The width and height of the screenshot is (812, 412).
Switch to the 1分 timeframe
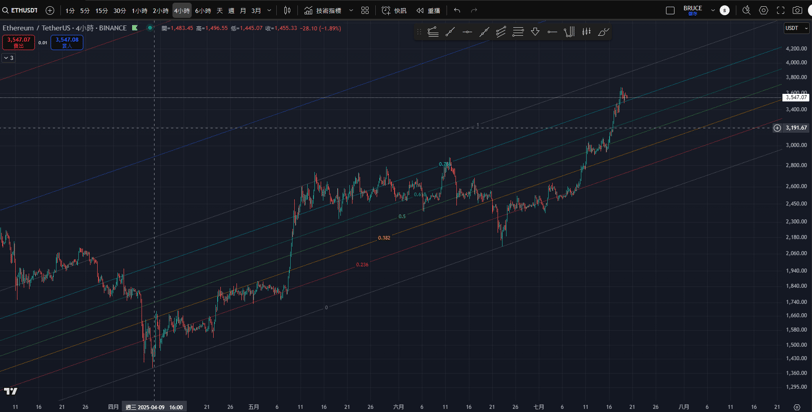(70, 10)
